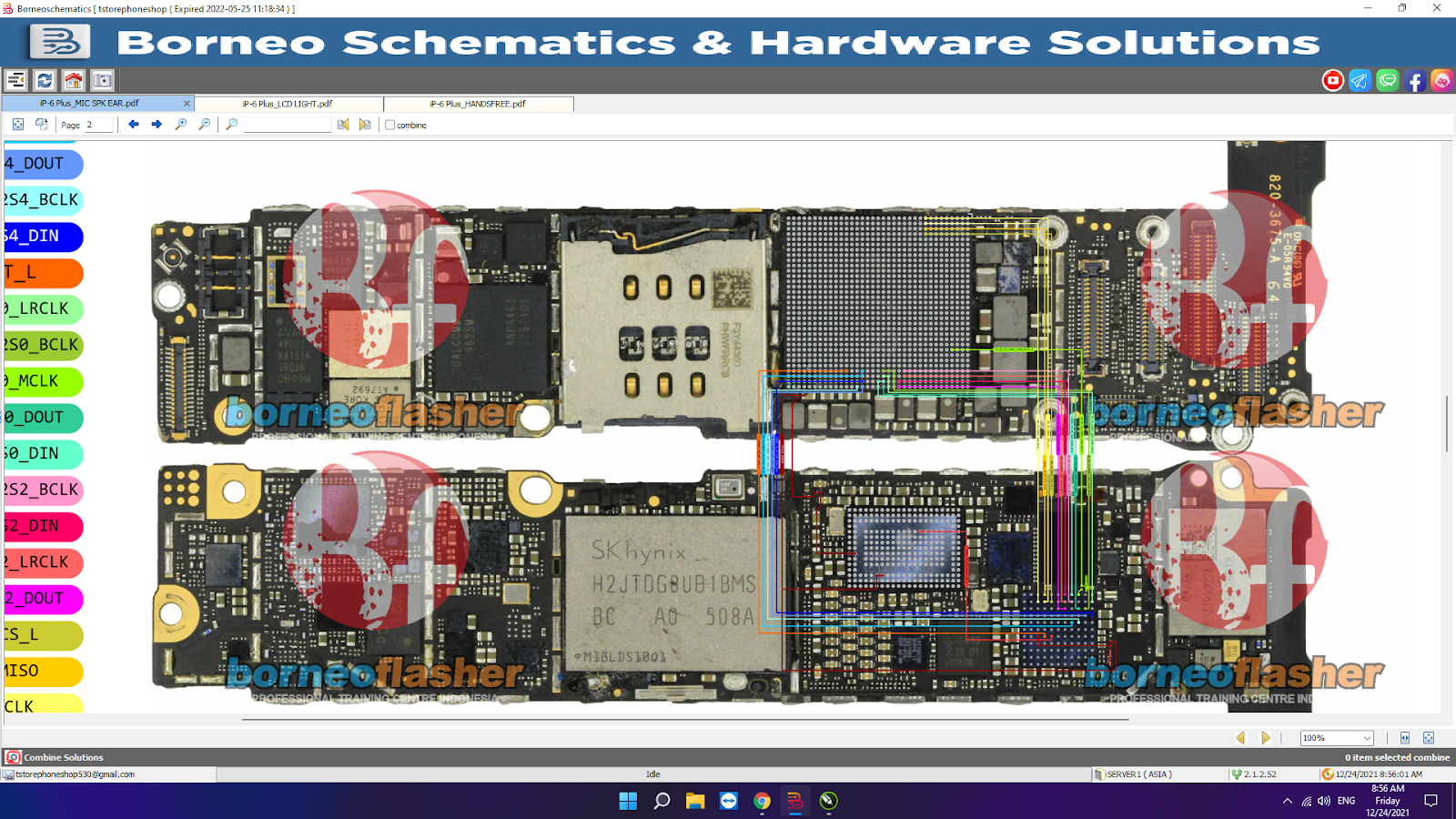Open the side menu list icon
1456x819 pixels.
point(15,80)
